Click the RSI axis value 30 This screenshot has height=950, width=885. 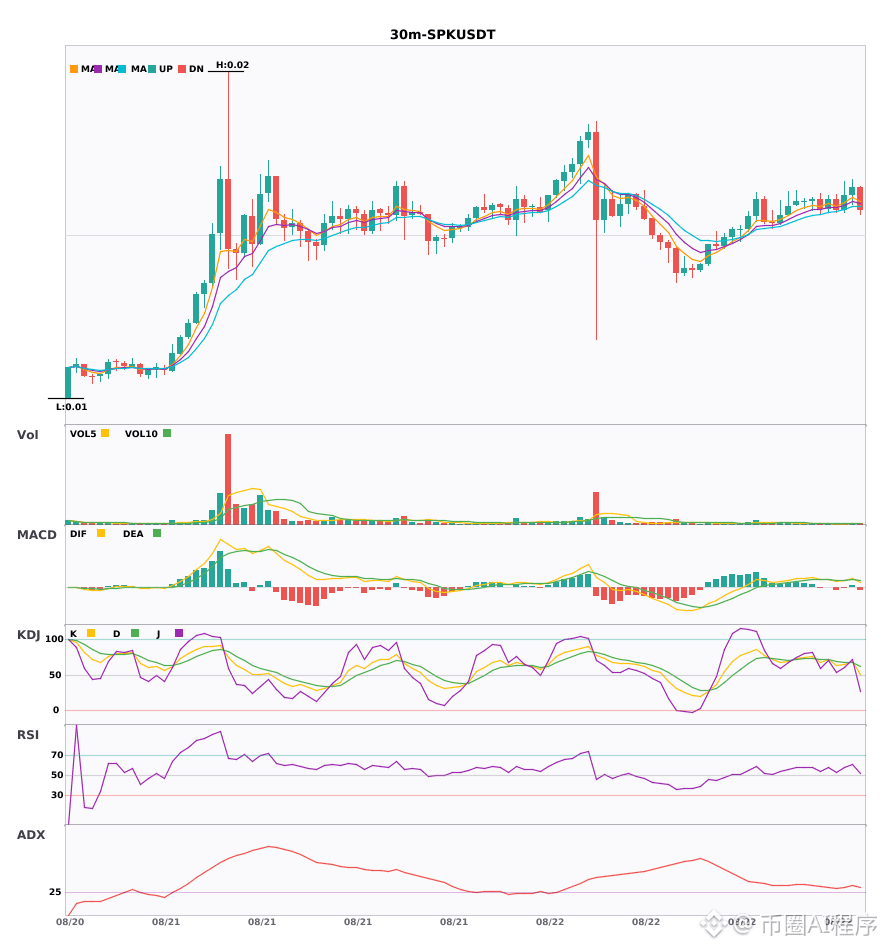point(57,794)
